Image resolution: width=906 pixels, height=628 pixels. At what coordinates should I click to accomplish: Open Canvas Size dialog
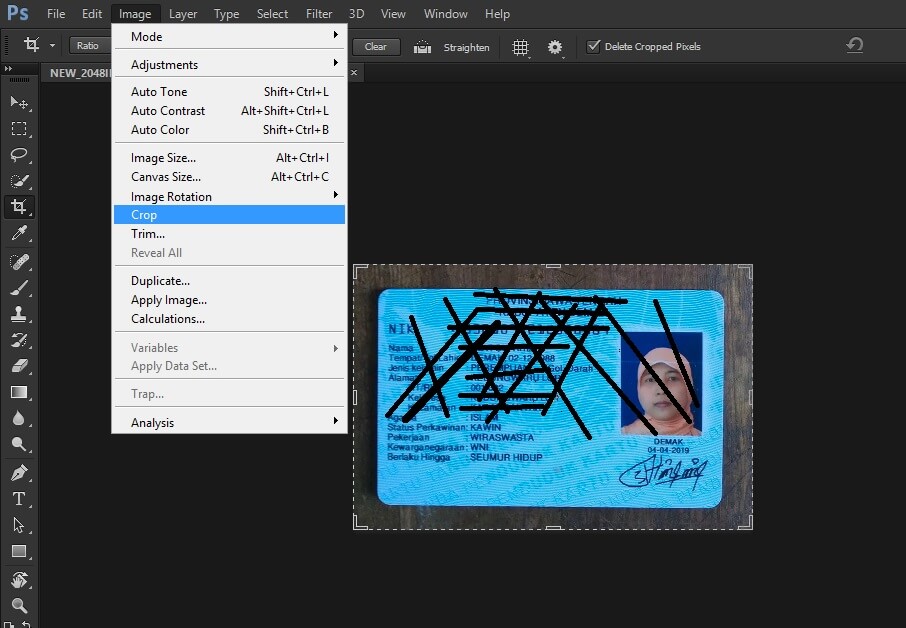229,177
